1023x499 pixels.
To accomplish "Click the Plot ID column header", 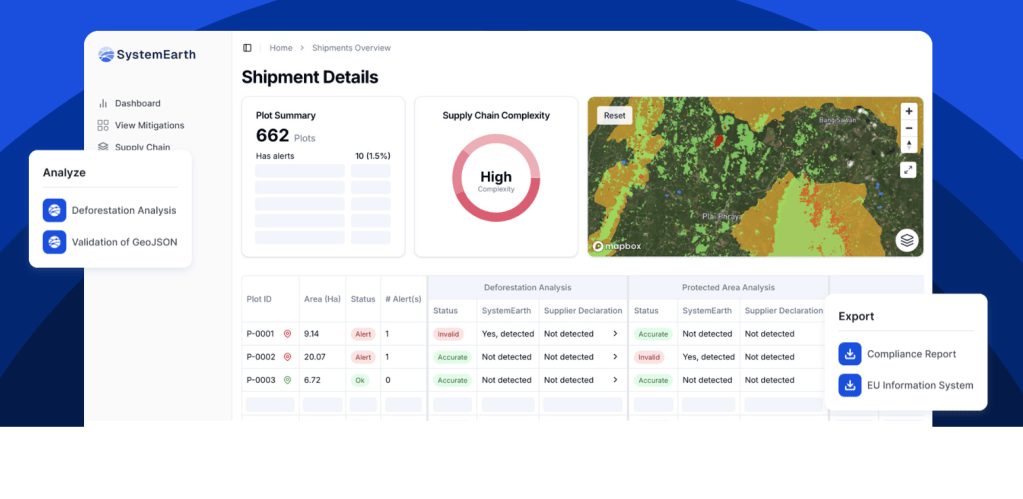I will [x=259, y=299].
